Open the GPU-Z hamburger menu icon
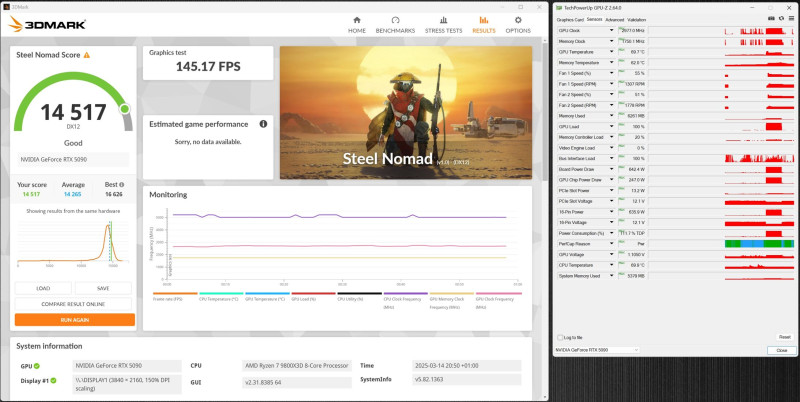800x402 pixels. pos(791,19)
